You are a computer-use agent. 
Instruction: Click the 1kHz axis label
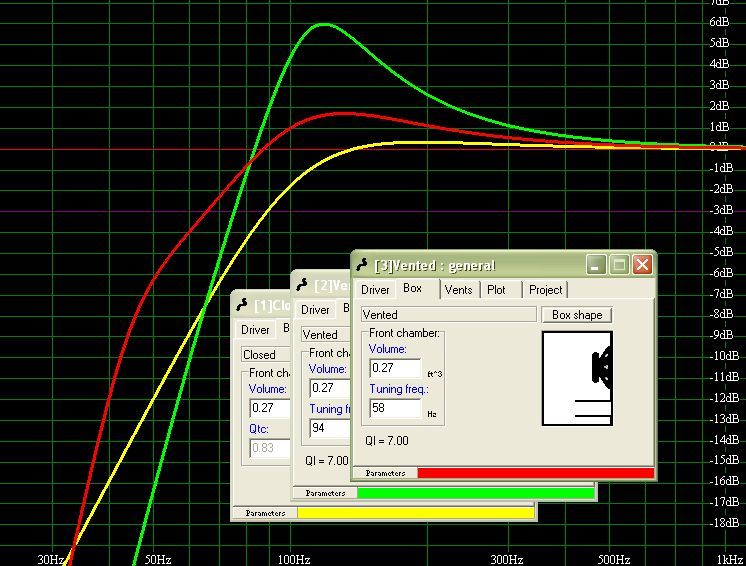pyautogui.click(x=729, y=560)
